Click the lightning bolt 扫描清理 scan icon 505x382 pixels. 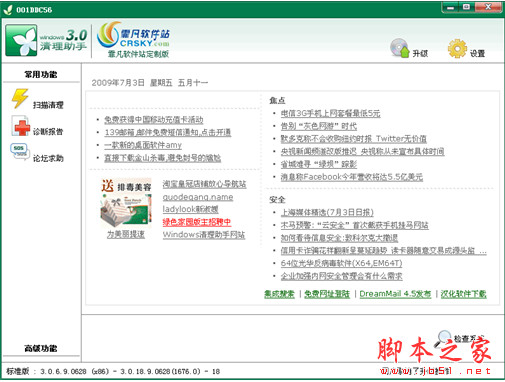20,98
